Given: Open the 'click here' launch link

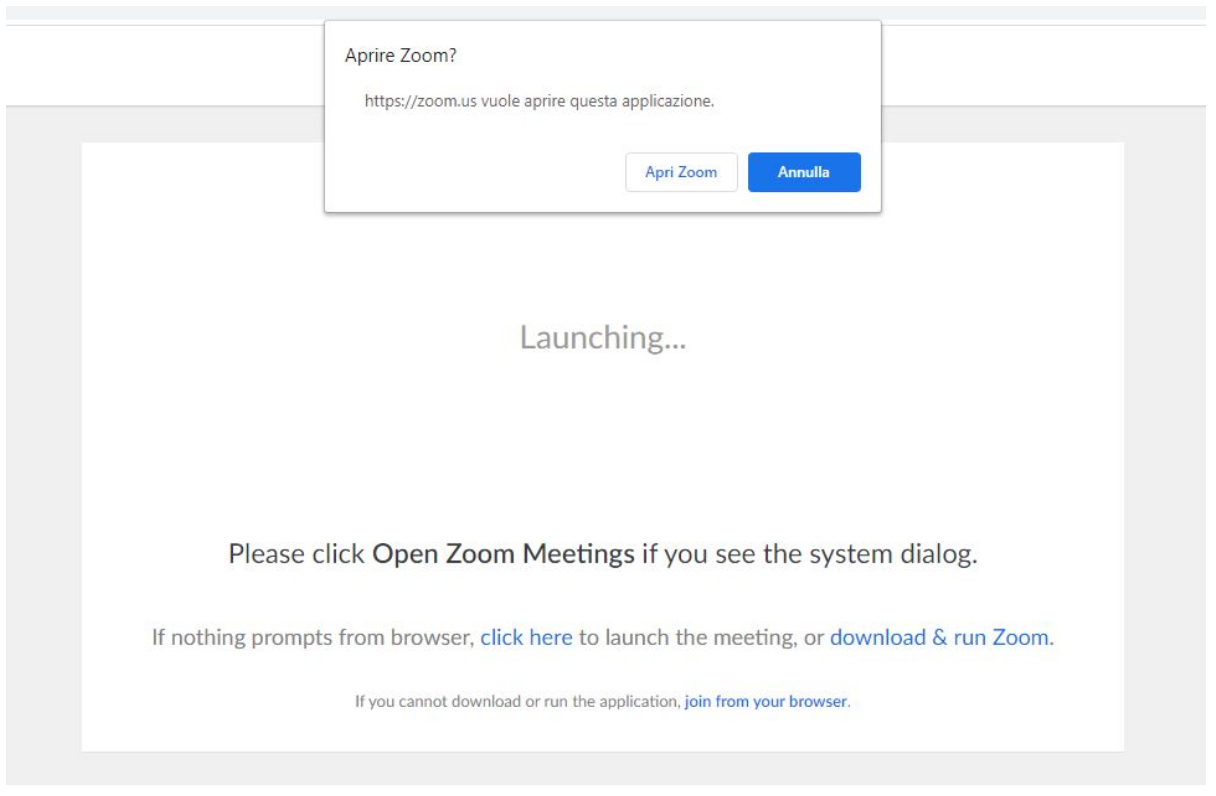Looking at the screenshot, I should click(526, 637).
